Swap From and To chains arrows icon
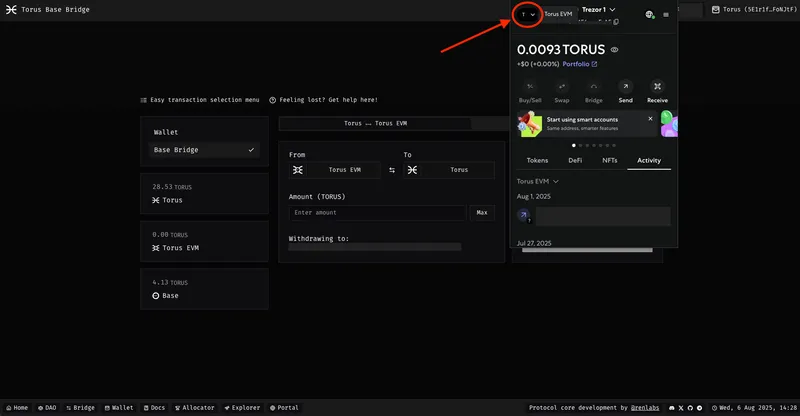The height and width of the screenshot is (416, 800). pos(391,170)
